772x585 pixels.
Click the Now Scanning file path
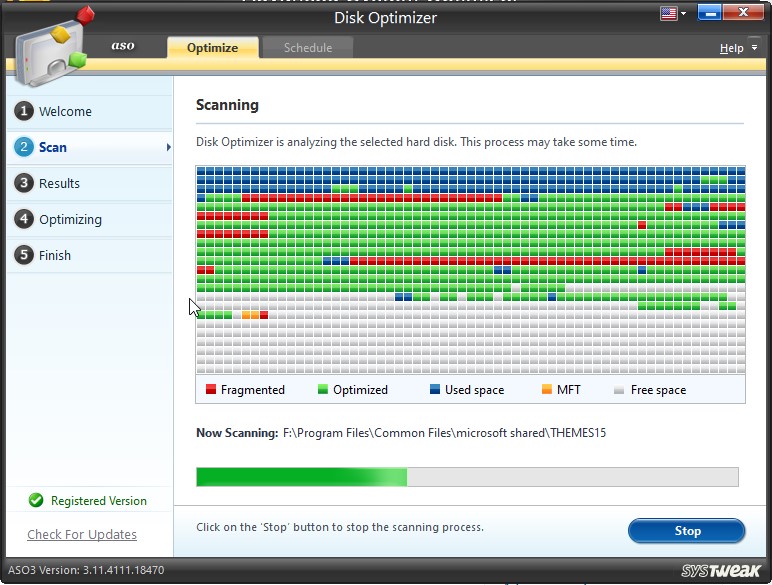444,433
